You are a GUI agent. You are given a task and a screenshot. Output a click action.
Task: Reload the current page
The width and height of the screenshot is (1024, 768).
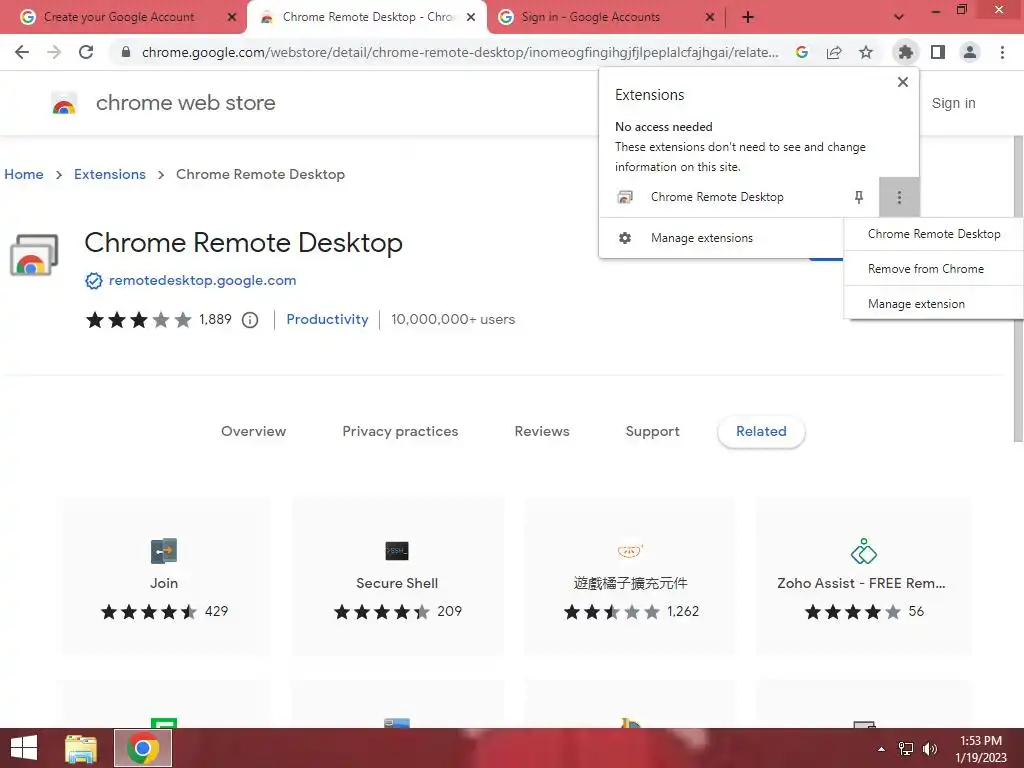point(86,52)
